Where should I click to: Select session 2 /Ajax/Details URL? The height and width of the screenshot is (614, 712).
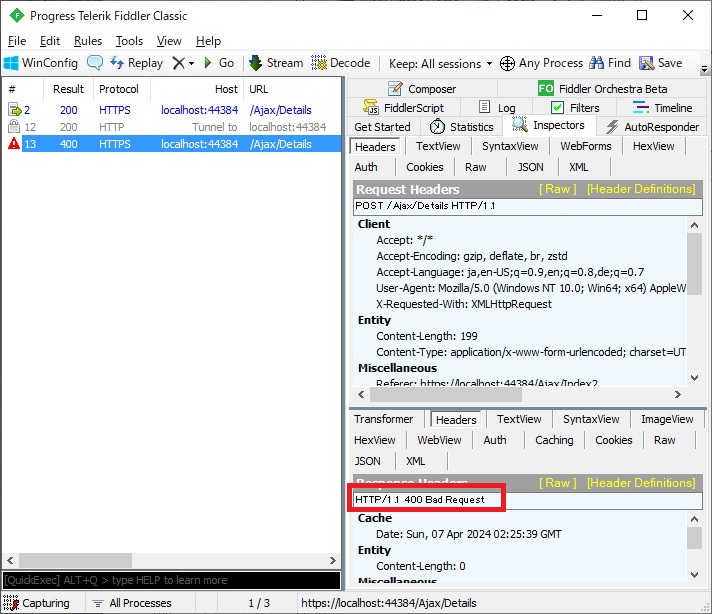point(280,110)
